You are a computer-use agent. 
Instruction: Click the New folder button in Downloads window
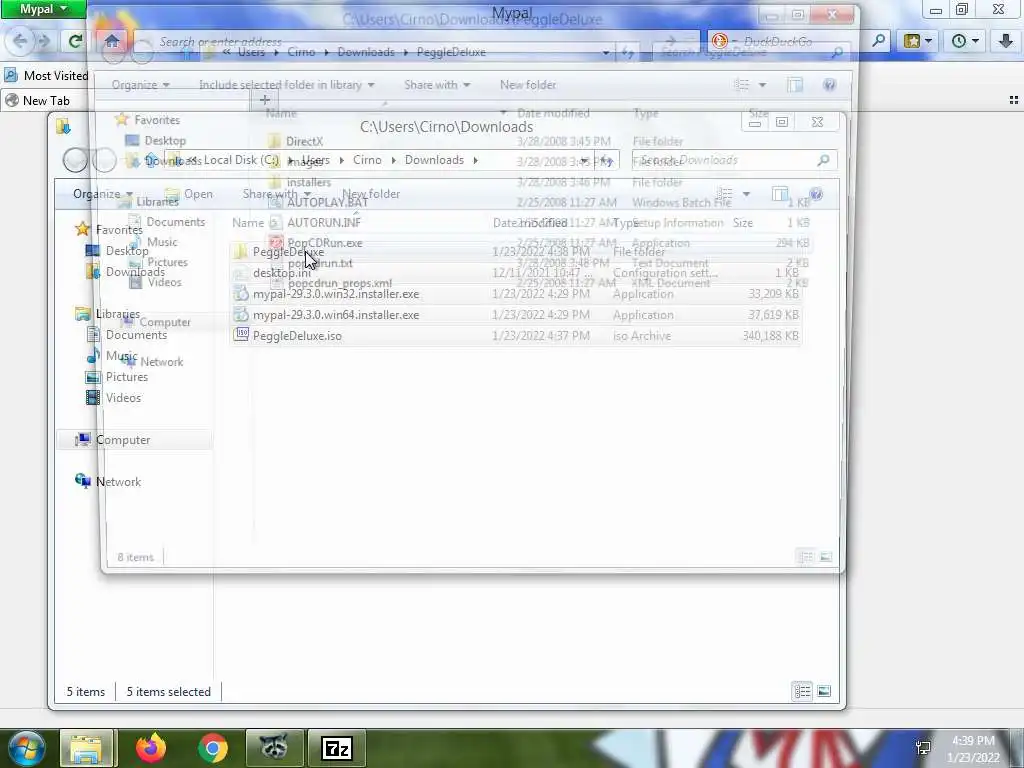pyautogui.click(x=371, y=194)
